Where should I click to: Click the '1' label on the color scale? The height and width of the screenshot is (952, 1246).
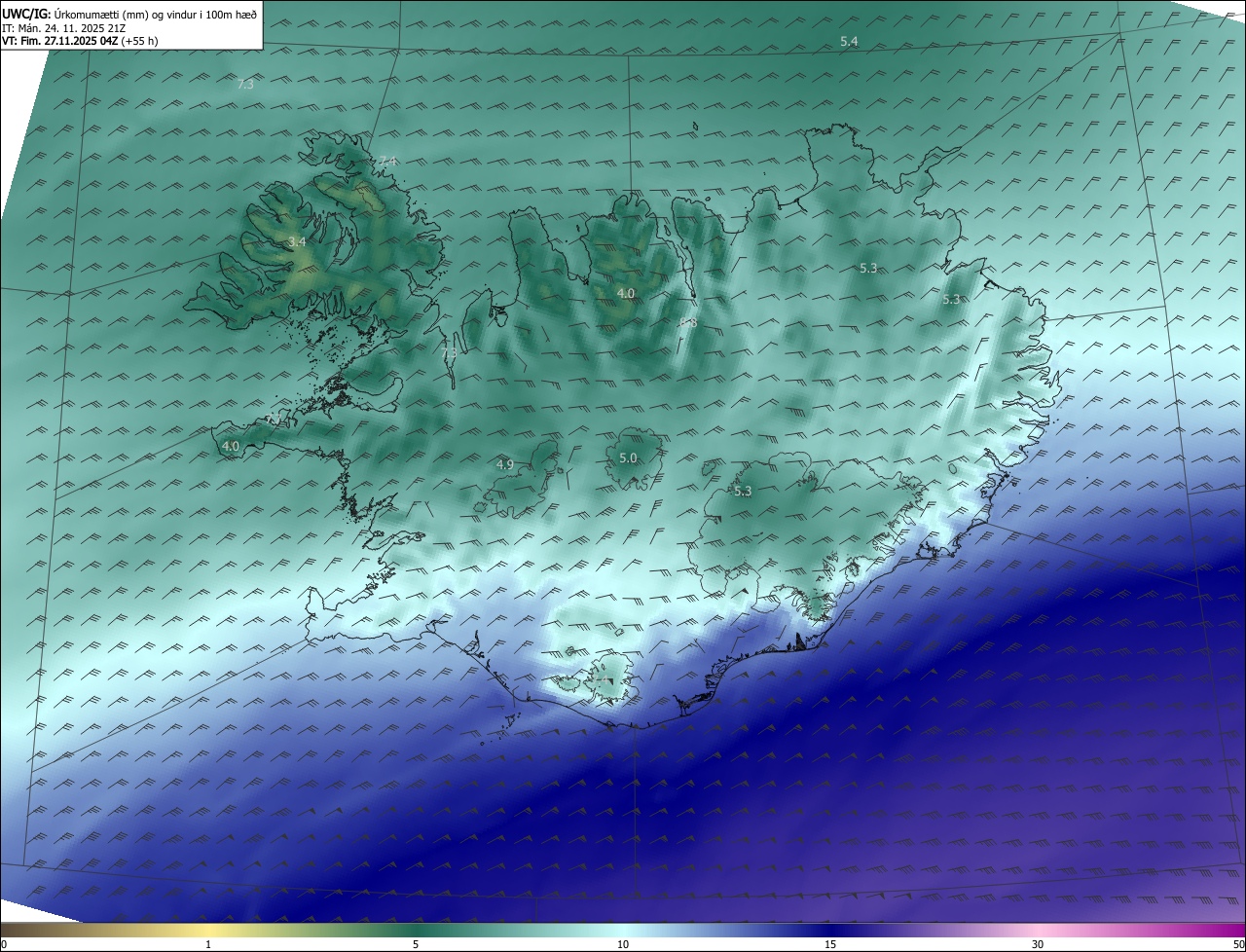tap(208, 944)
